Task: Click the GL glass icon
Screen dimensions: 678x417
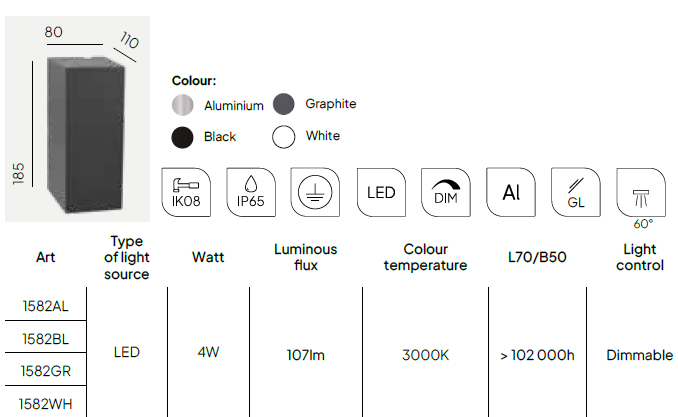Action: [x=576, y=192]
